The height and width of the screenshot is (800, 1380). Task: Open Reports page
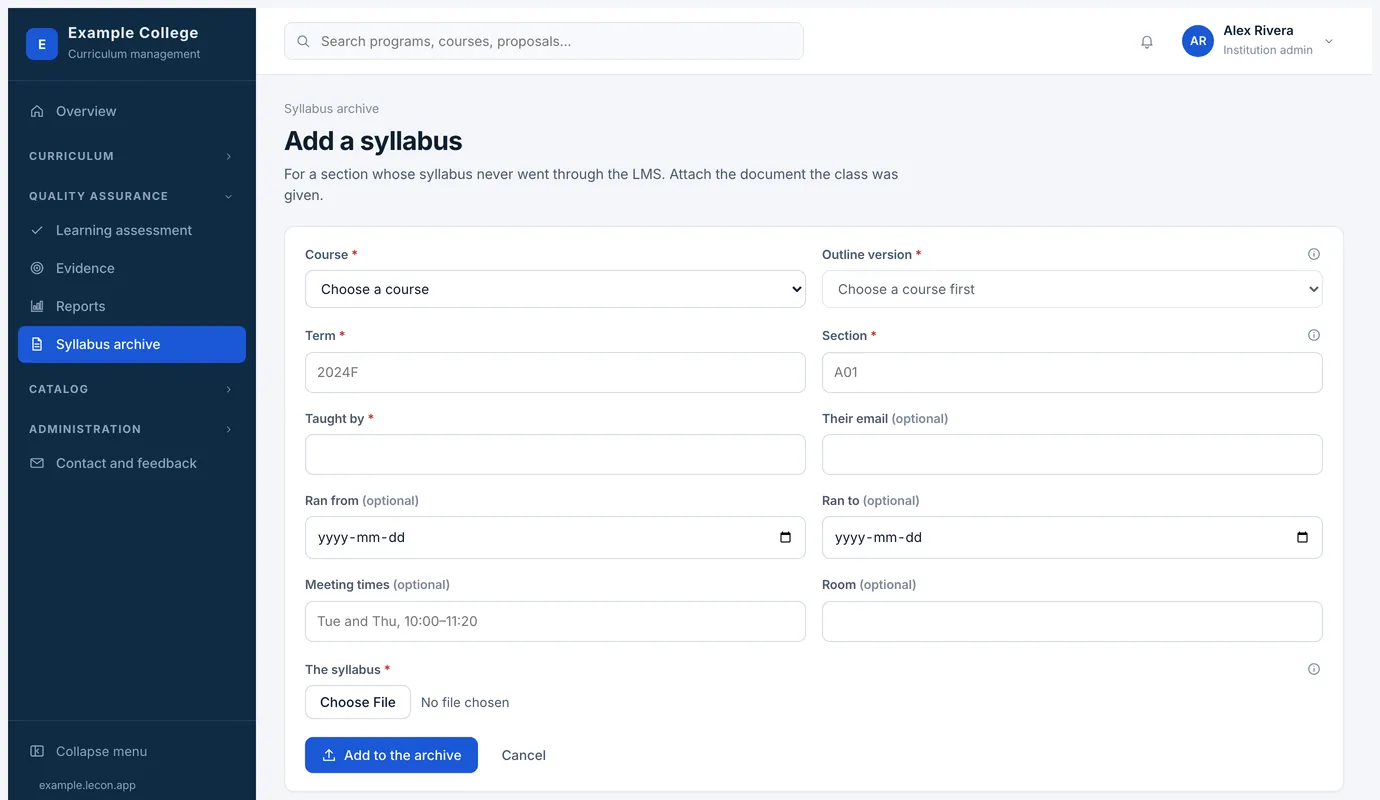click(131, 306)
